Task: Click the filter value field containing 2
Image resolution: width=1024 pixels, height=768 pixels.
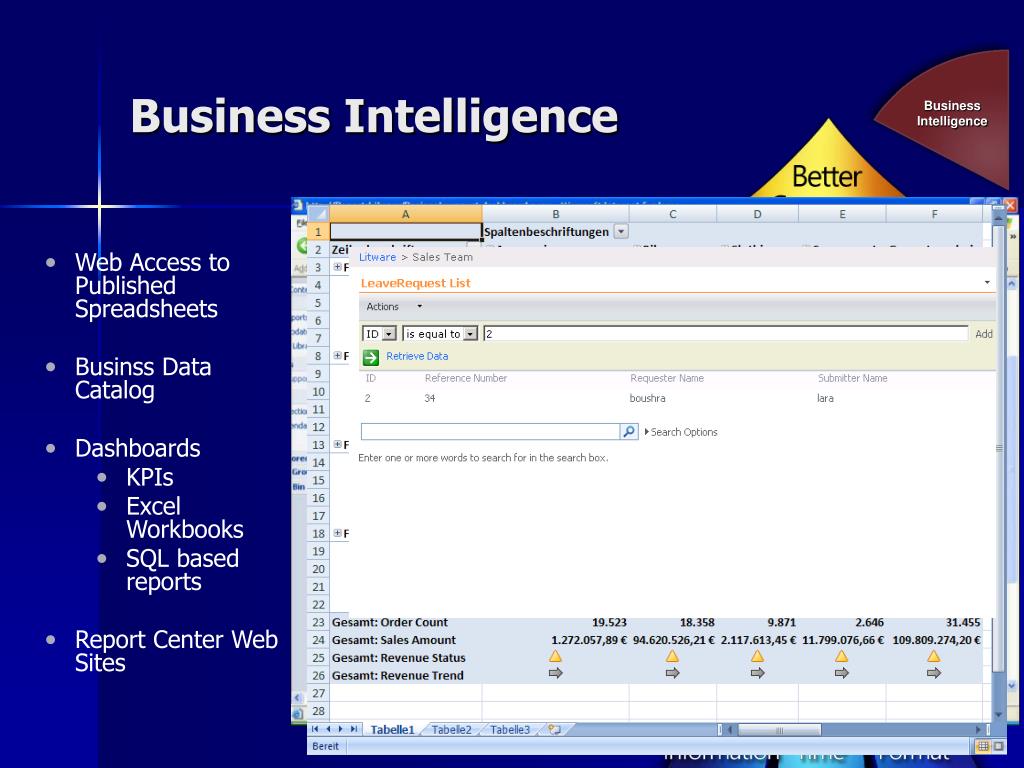Action: (726, 334)
